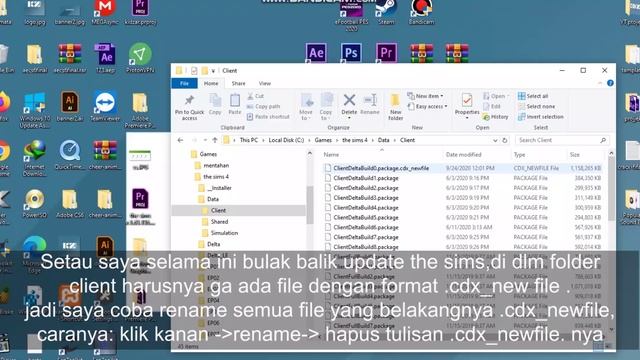Click Edit in Open group

[492, 107]
